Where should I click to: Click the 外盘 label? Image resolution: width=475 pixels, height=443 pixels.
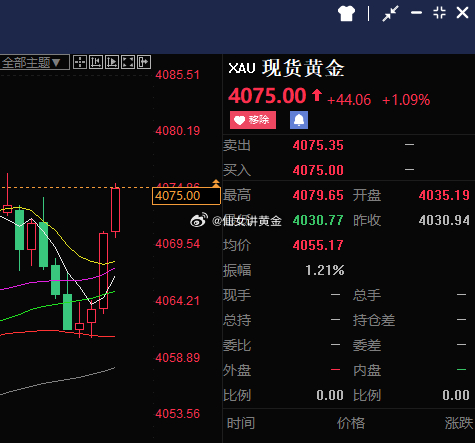pyautogui.click(x=237, y=370)
